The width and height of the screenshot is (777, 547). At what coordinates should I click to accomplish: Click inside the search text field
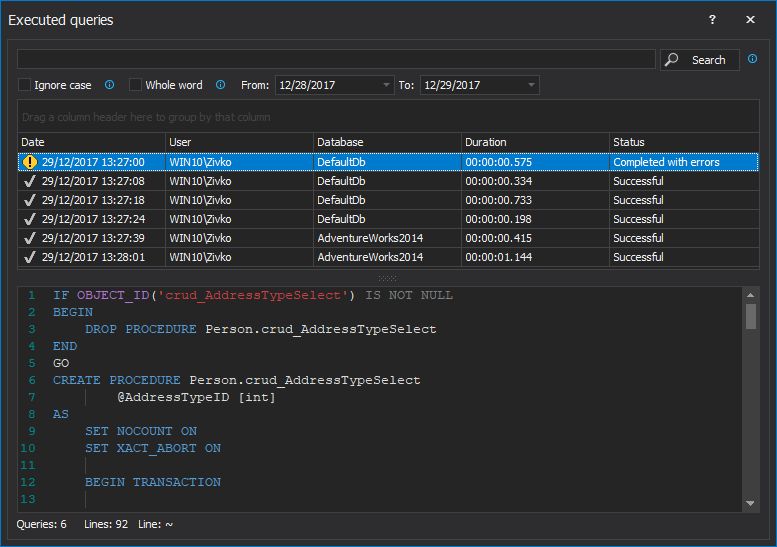point(336,59)
